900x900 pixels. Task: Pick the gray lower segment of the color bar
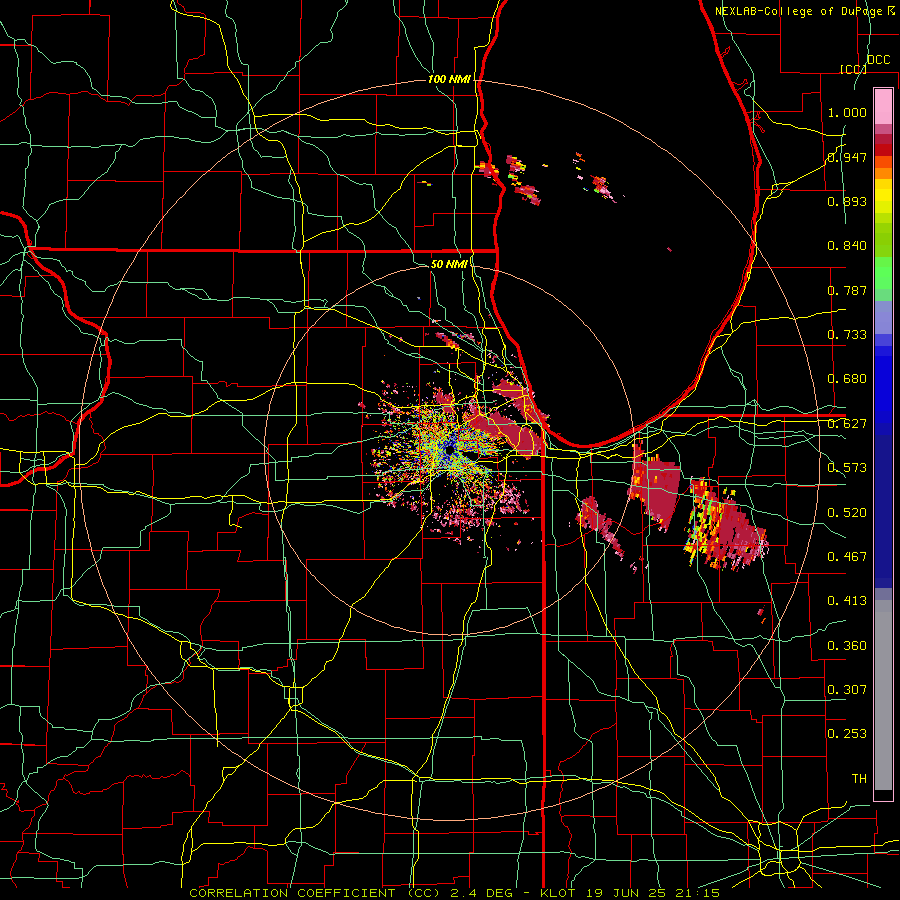tap(883, 697)
